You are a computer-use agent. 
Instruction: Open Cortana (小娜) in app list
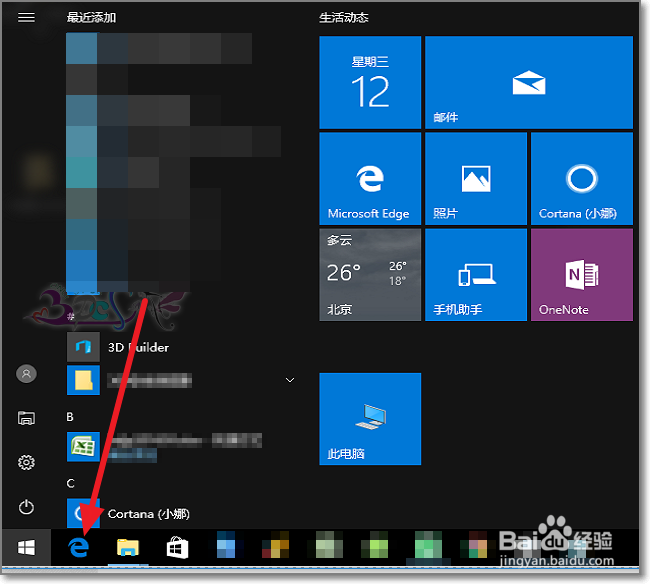pos(128,513)
